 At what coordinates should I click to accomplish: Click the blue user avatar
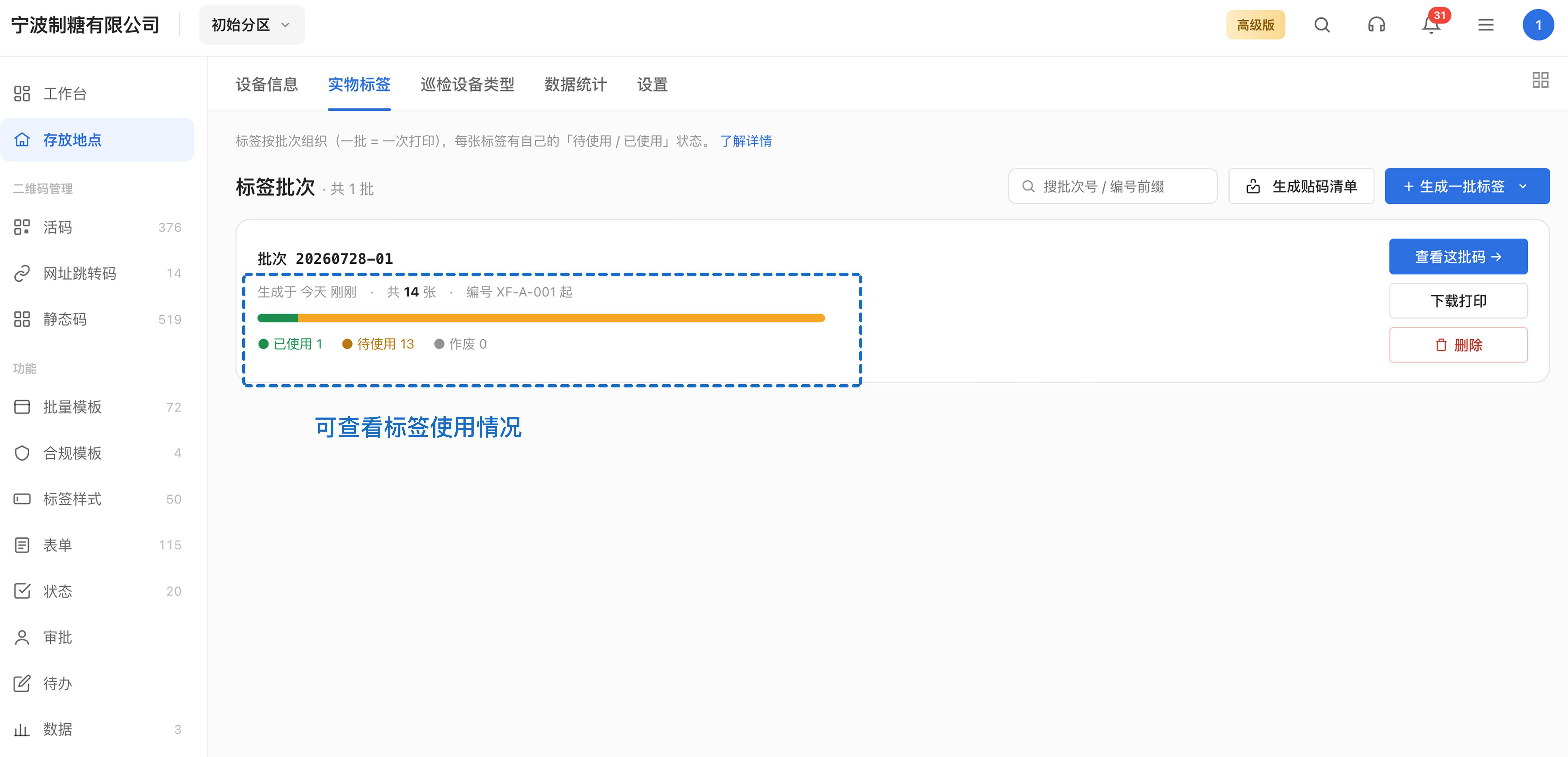[x=1538, y=25]
